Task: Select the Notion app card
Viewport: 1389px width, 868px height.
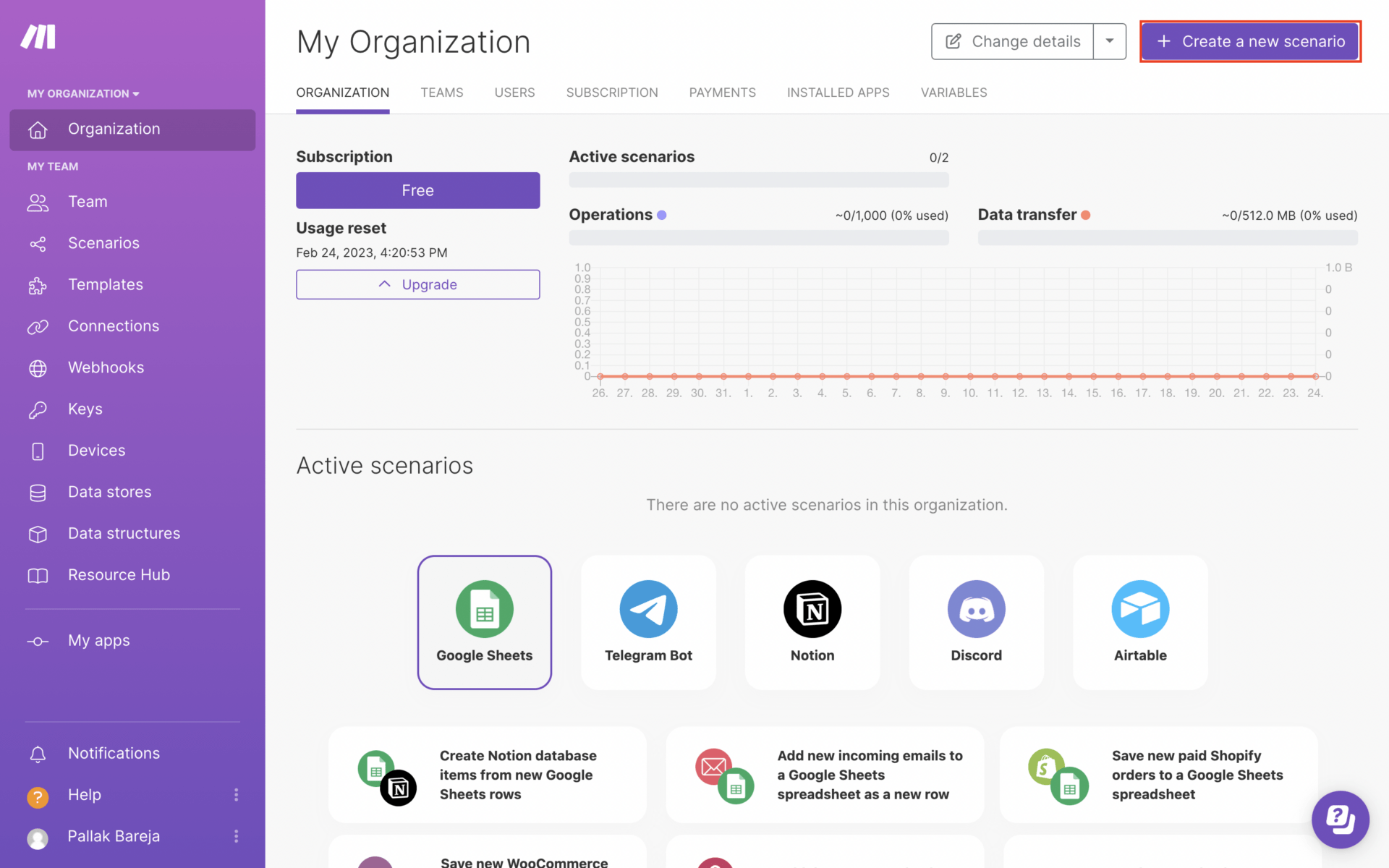Action: coord(812,622)
